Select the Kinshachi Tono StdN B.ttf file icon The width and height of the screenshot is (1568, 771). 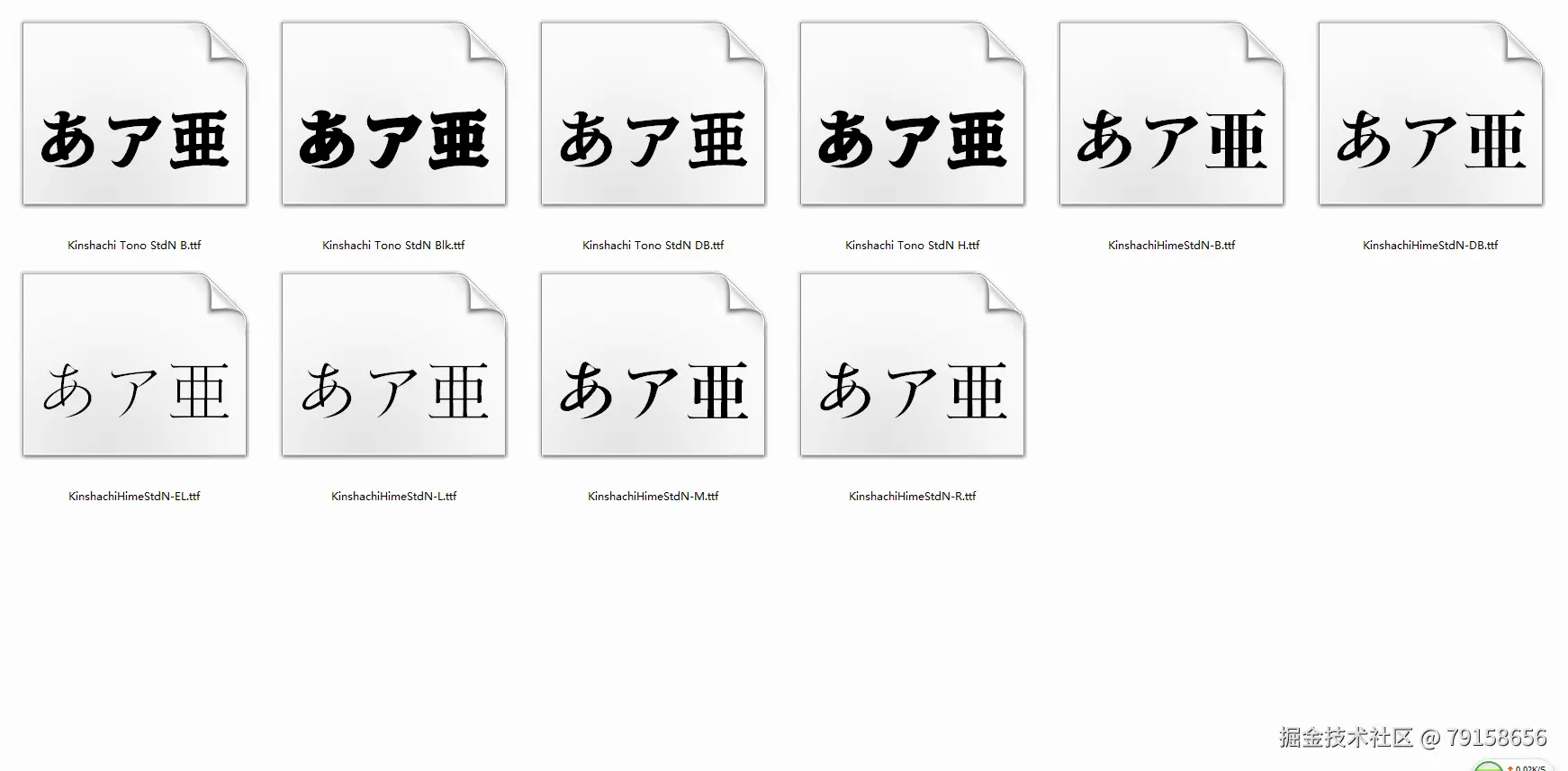[x=135, y=114]
